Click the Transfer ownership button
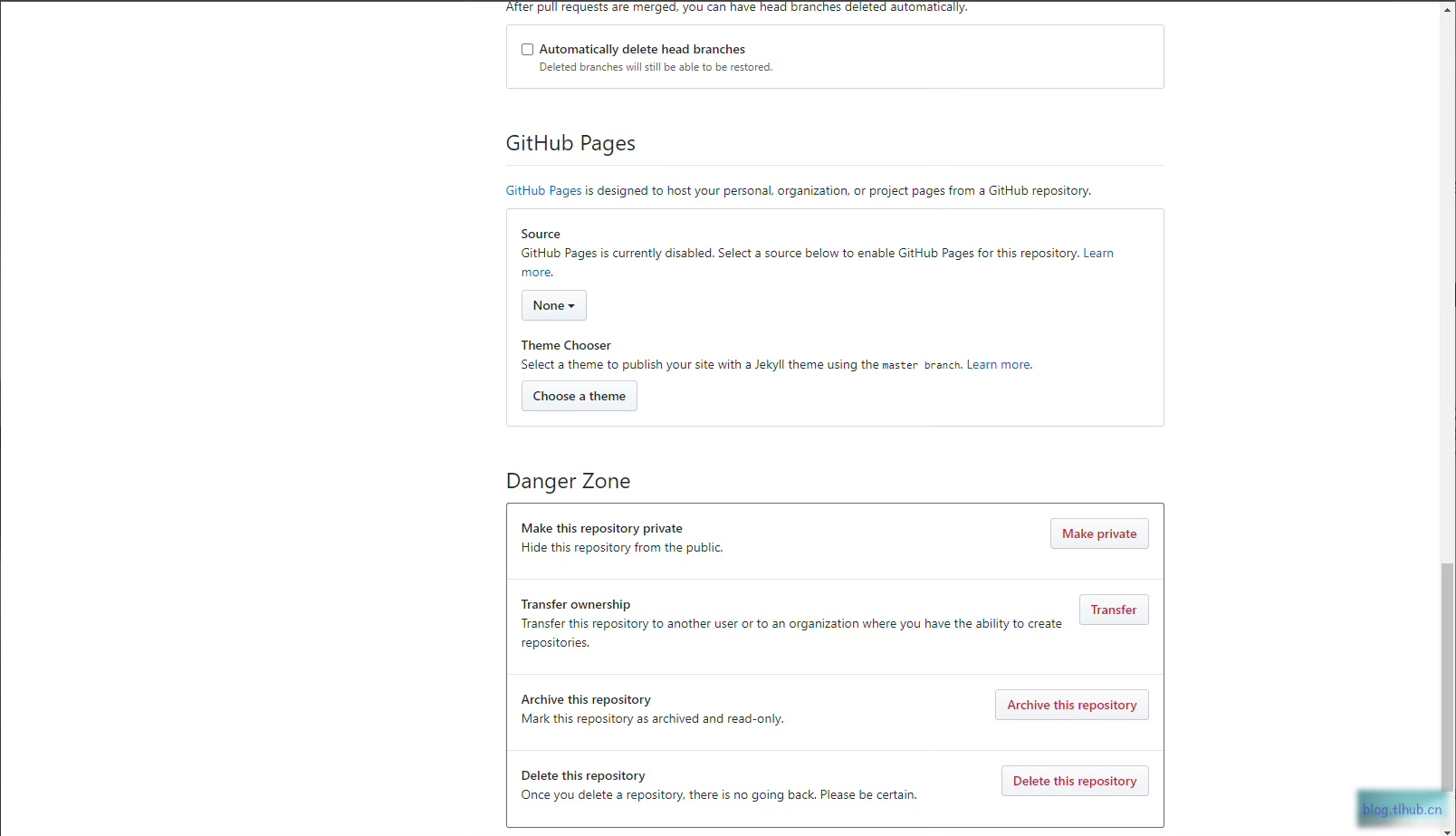 coord(1114,610)
